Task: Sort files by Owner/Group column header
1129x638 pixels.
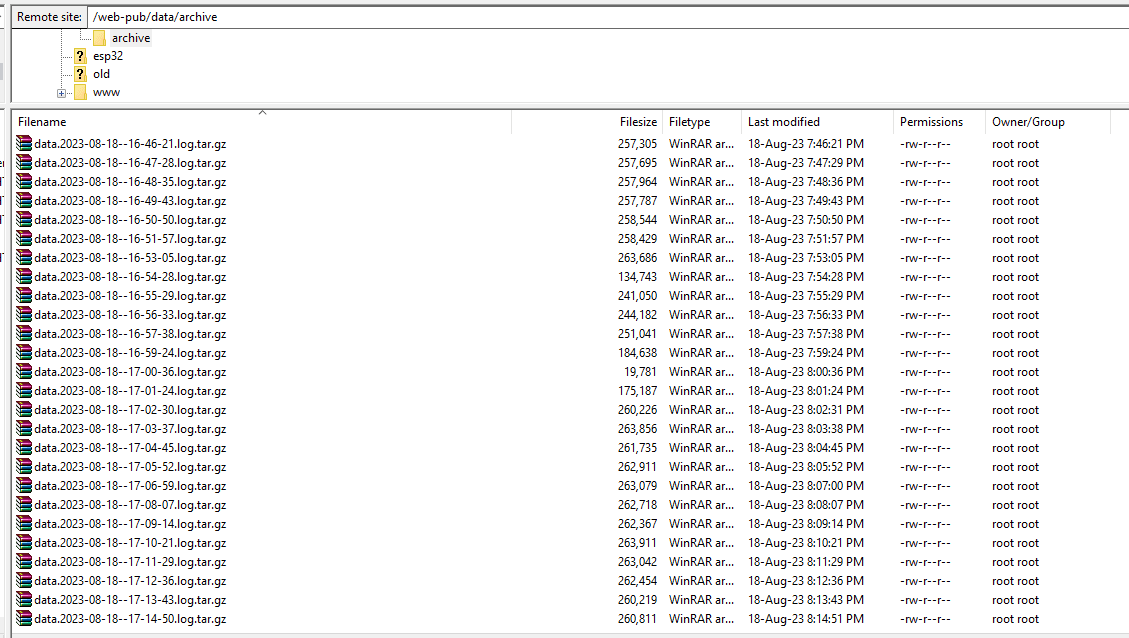Action: tap(1048, 122)
